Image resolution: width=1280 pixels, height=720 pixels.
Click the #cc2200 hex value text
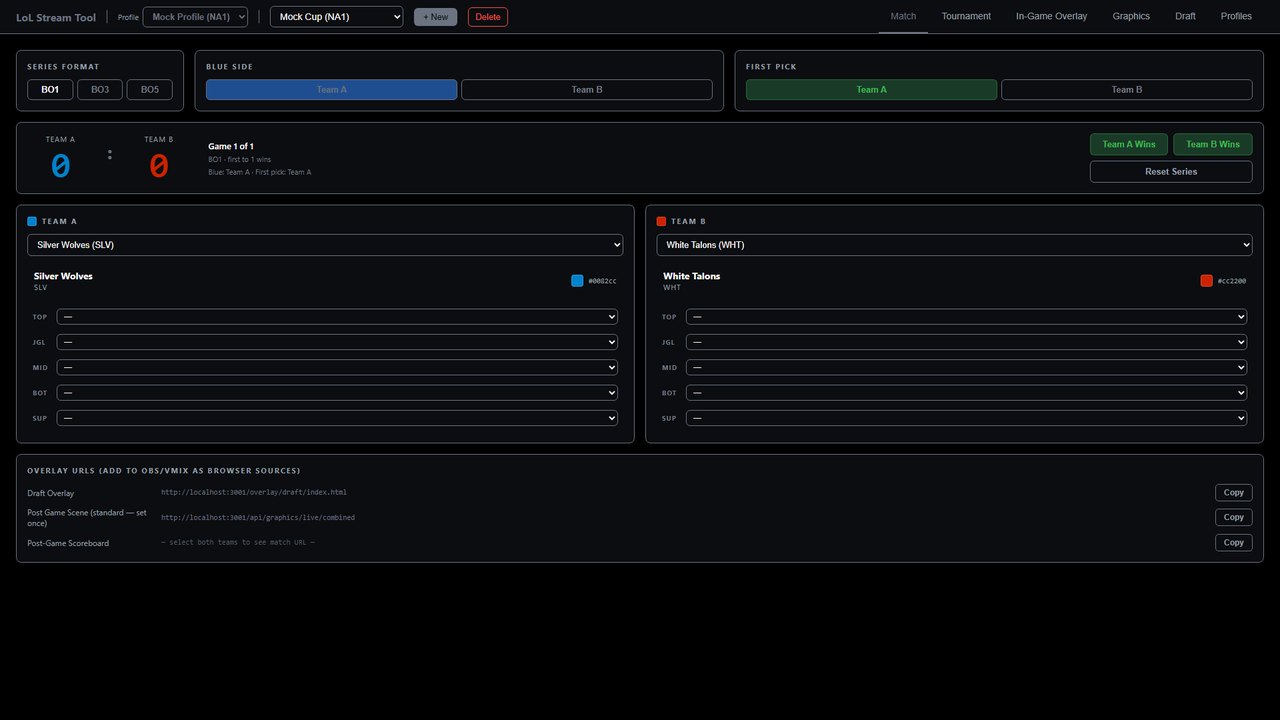coord(1232,281)
